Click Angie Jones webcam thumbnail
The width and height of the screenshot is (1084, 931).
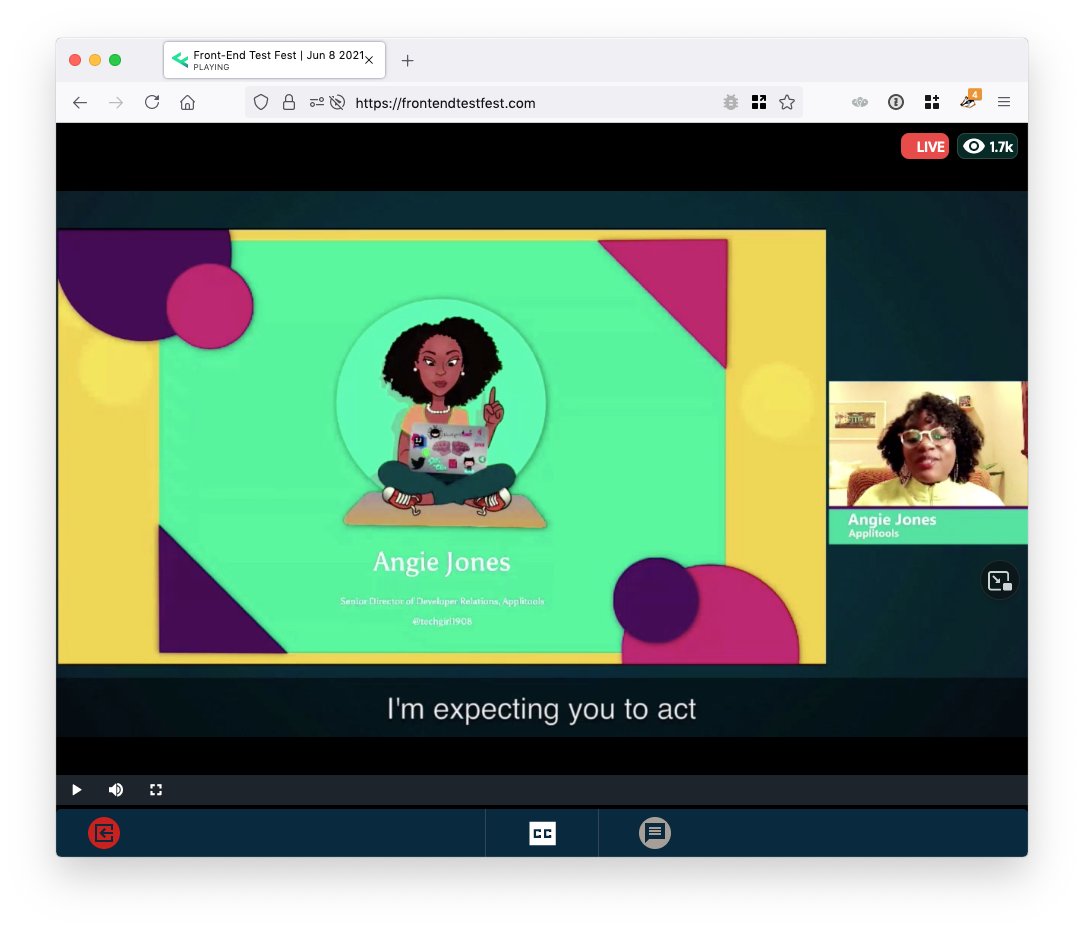(928, 444)
